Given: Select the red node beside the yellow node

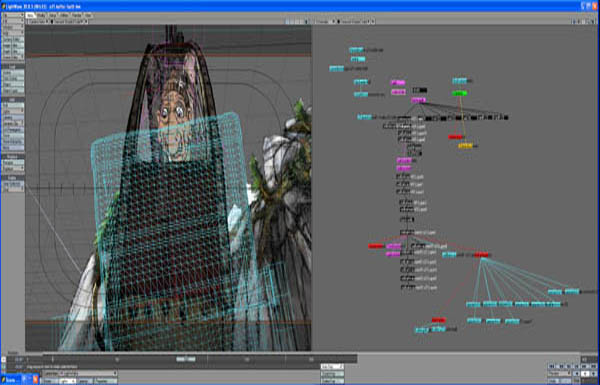Looking at the screenshot, I should click(x=455, y=137).
